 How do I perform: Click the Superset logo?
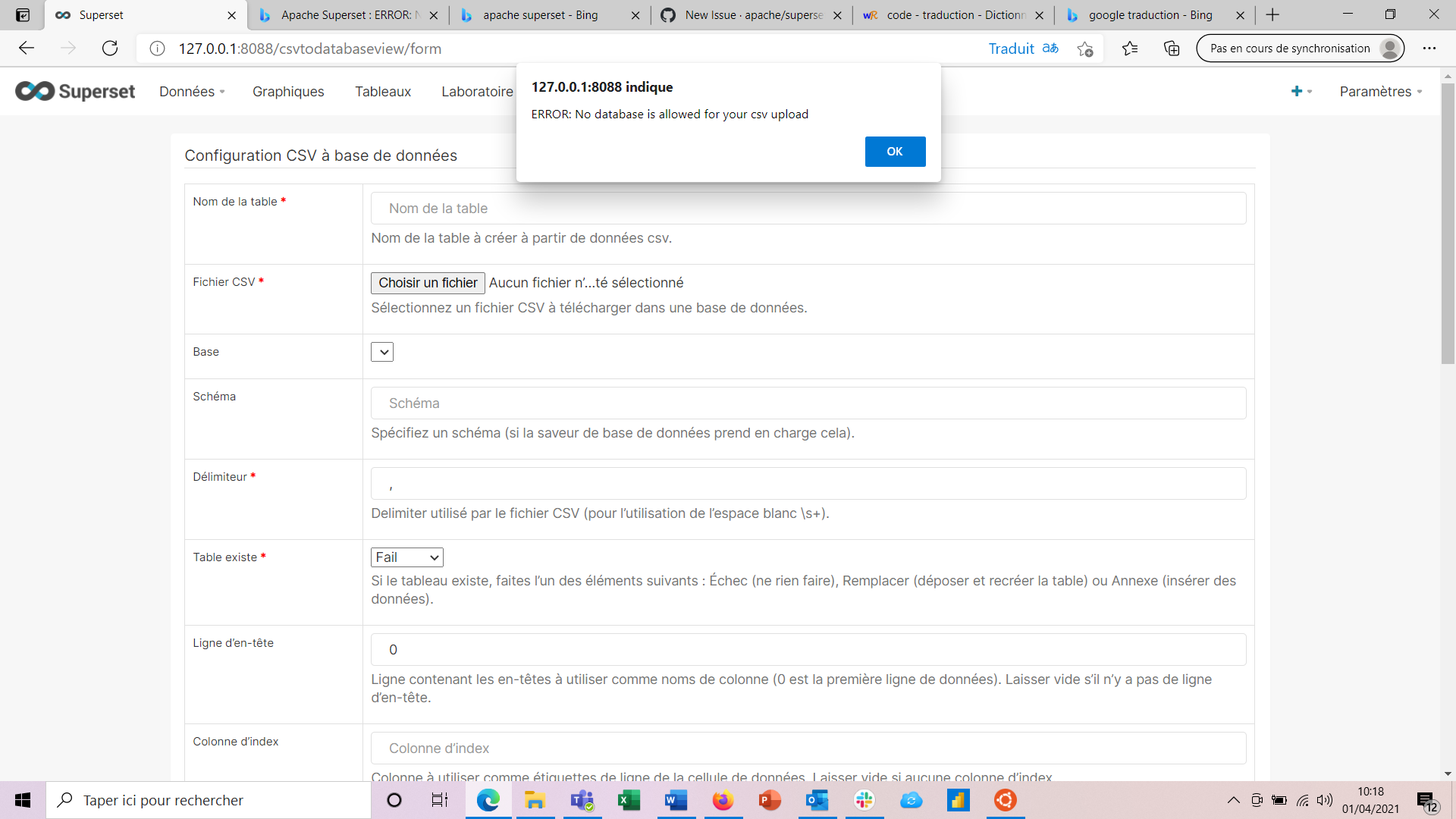point(75,91)
